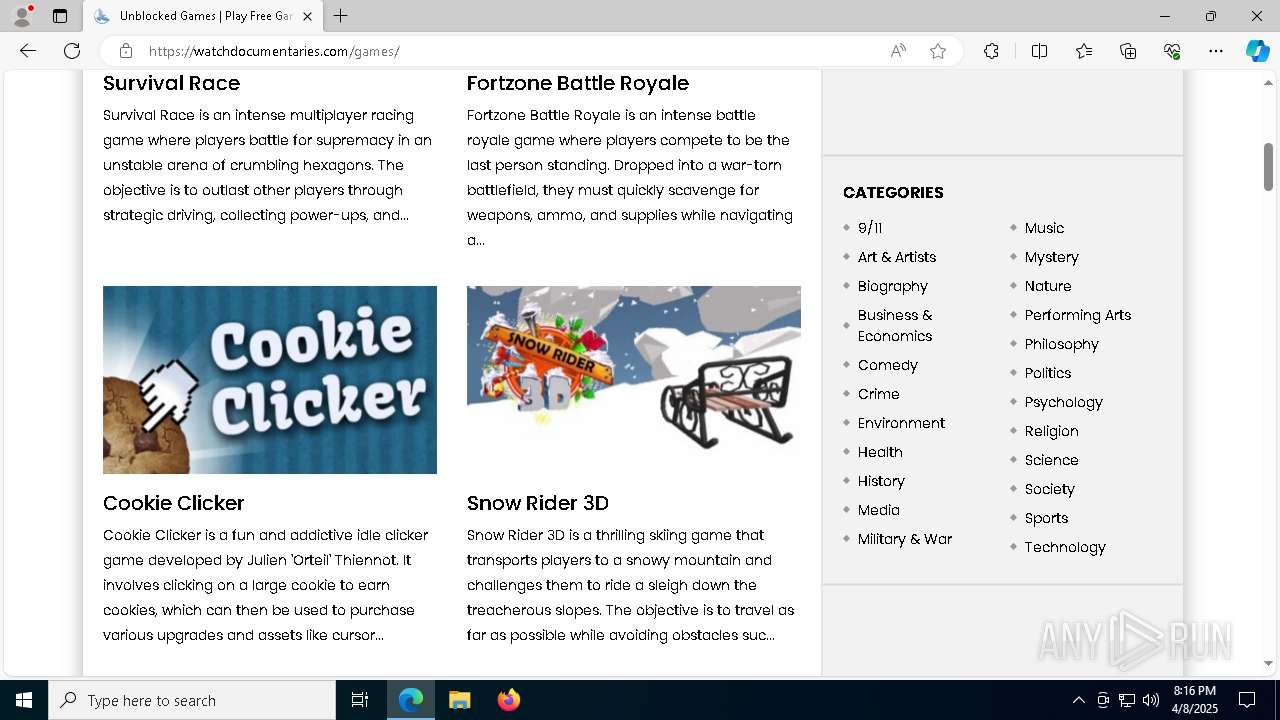Viewport: 1280px width, 720px height.
Task: View site information lock icon
Action: click(x=125, y=51)
